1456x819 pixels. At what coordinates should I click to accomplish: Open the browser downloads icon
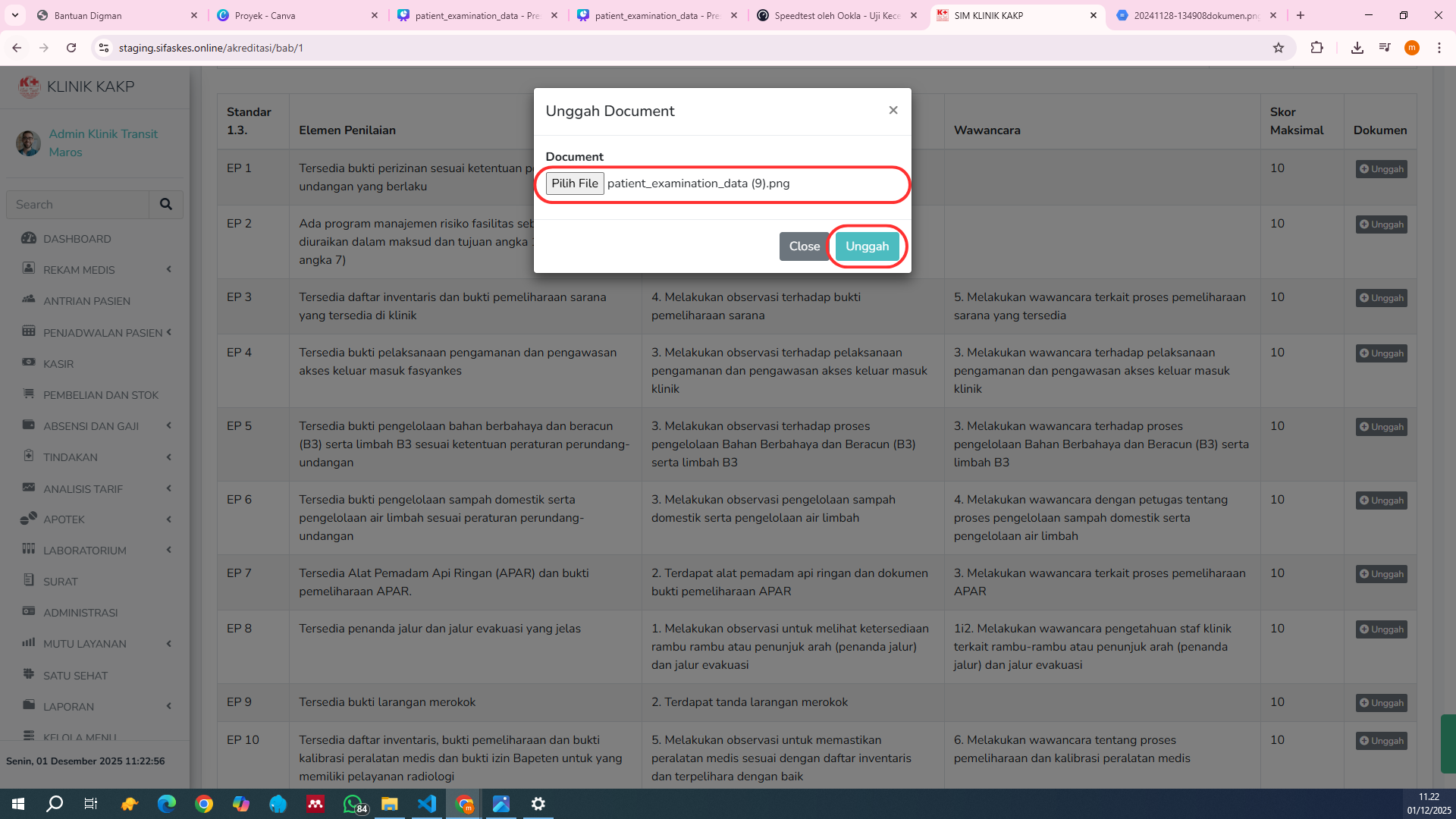1357,48
